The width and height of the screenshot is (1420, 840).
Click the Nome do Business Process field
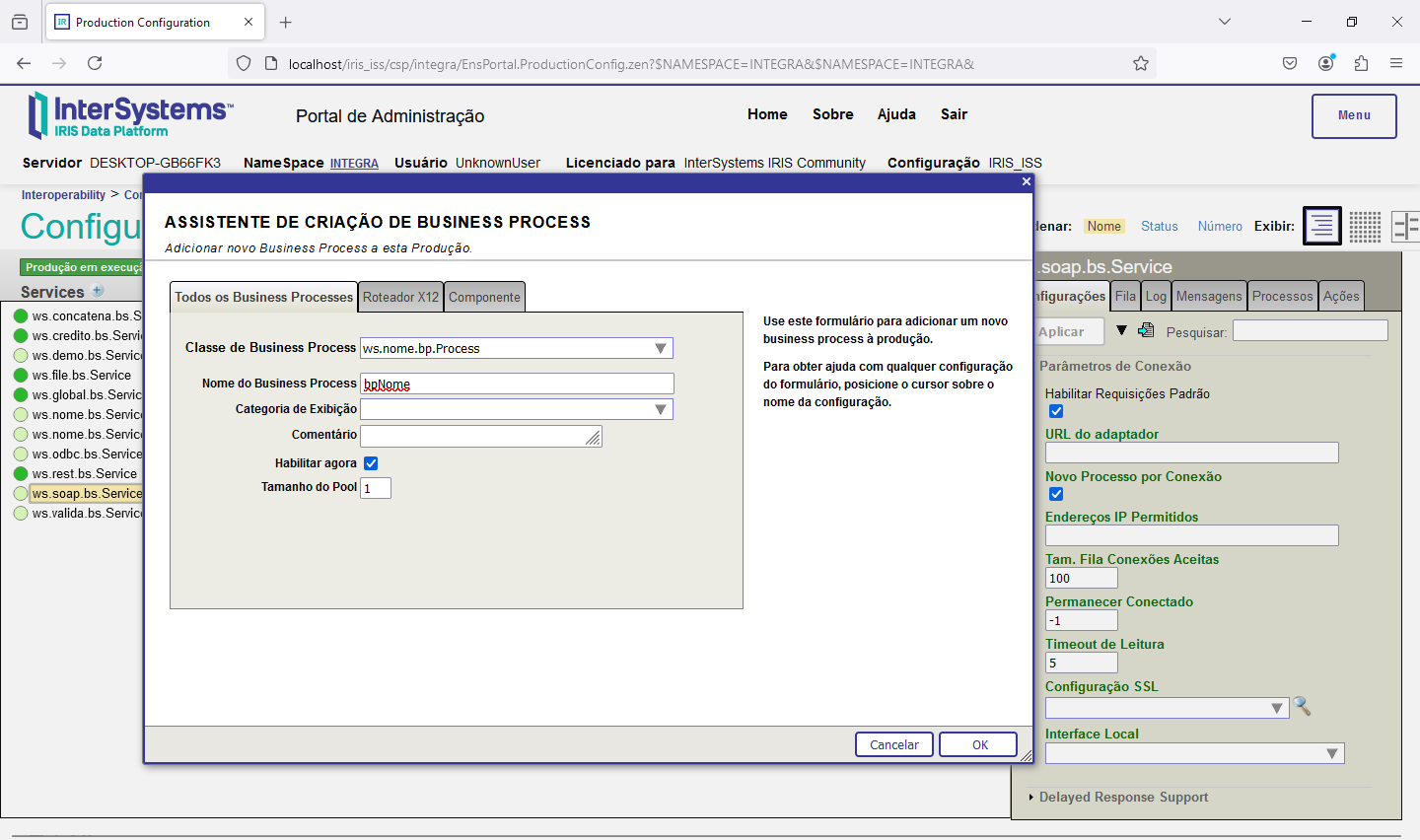point(517,384)
